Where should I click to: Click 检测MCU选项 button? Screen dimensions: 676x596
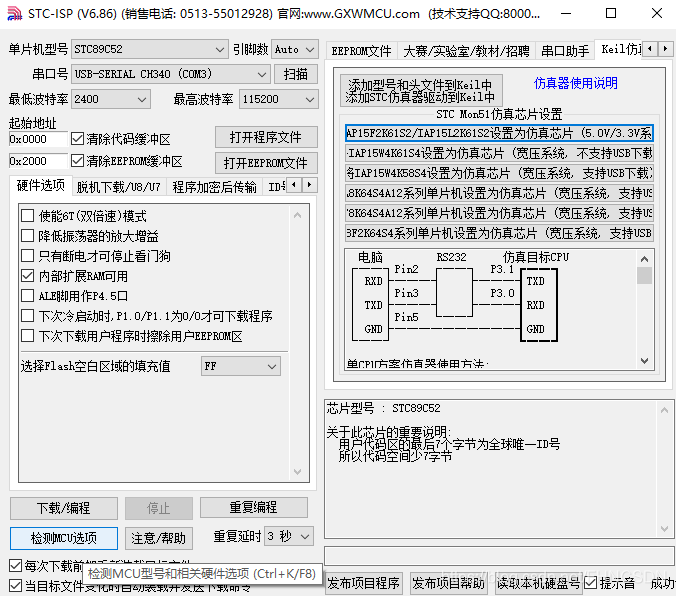pyautogui.click(x=64, y=538)
